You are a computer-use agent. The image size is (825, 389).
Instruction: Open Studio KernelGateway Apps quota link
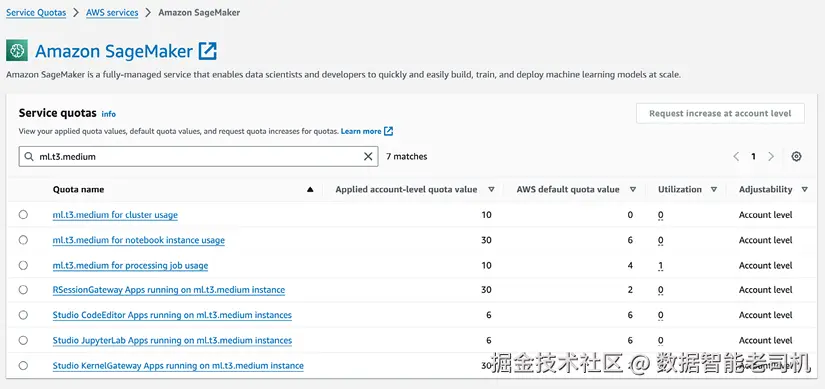(x=178, y=365)
